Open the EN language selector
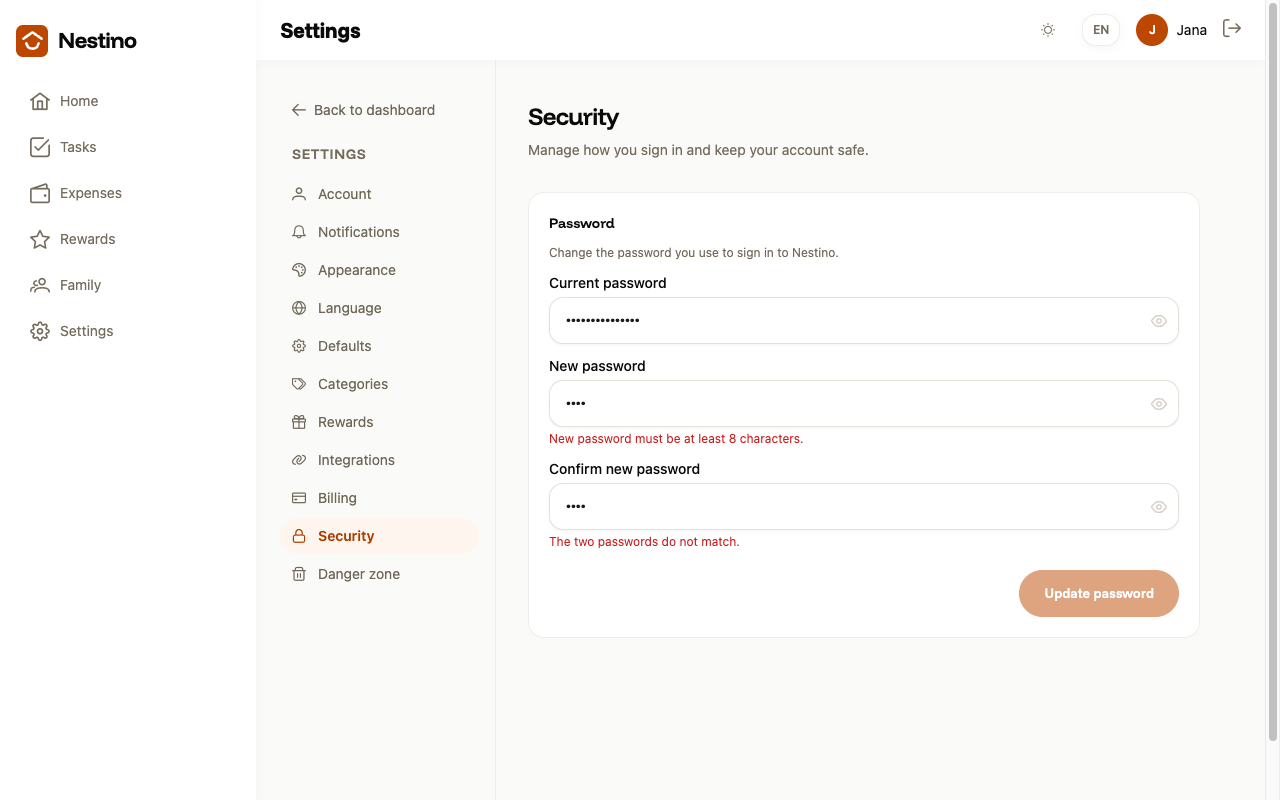The image size is (1280, 800). [x=1101, y=30]
